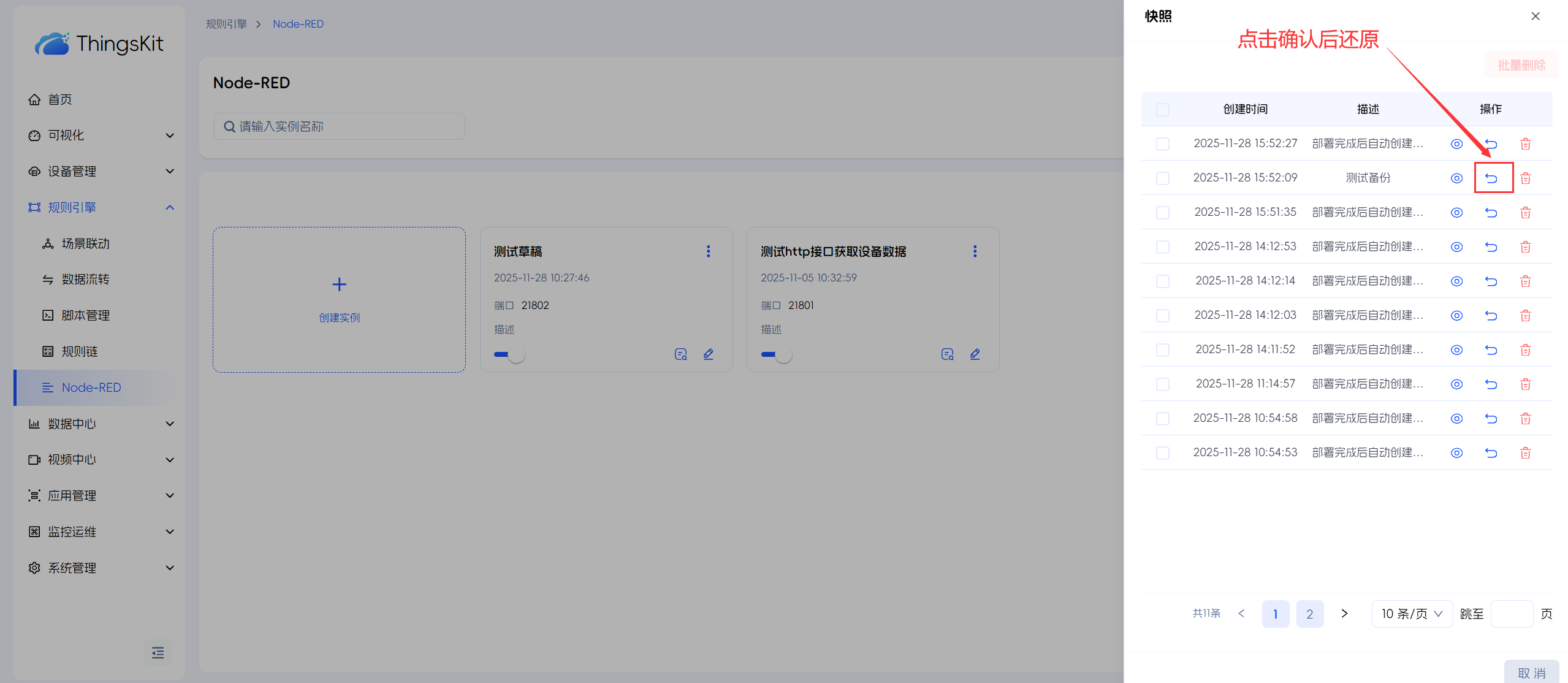Viewport: 1568px width, 683px height.
Task: Open 场景联动 in the sidebar
Action: click(85, 243)
